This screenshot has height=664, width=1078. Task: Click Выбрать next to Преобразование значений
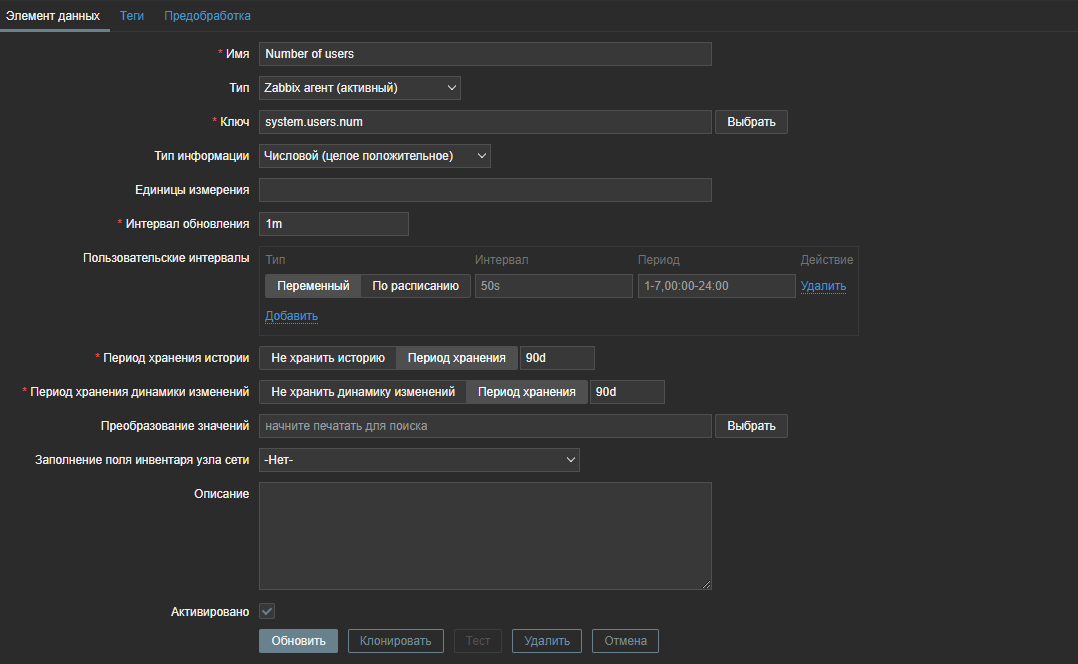751,426
